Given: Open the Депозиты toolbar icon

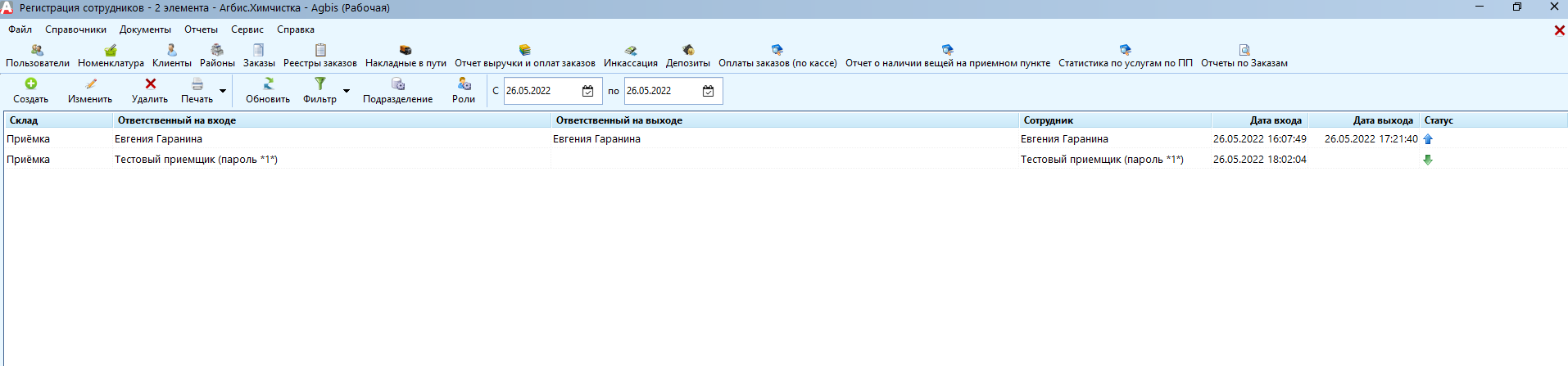Looking at the screenshot, I should click(x=688, y=56).
